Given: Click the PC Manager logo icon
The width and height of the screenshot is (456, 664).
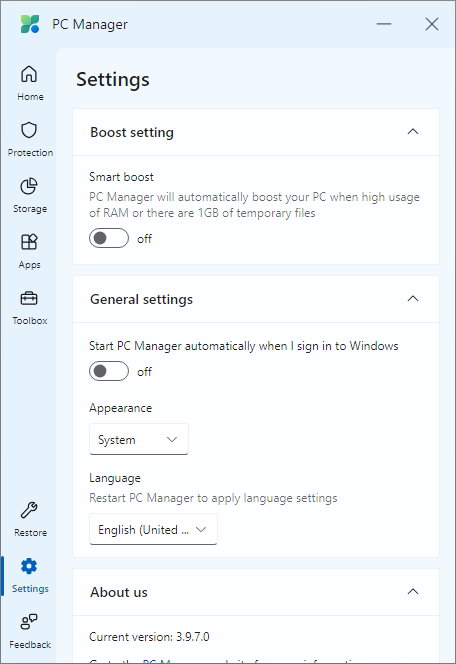Looking at the screenshot, I should coord(30,24).
